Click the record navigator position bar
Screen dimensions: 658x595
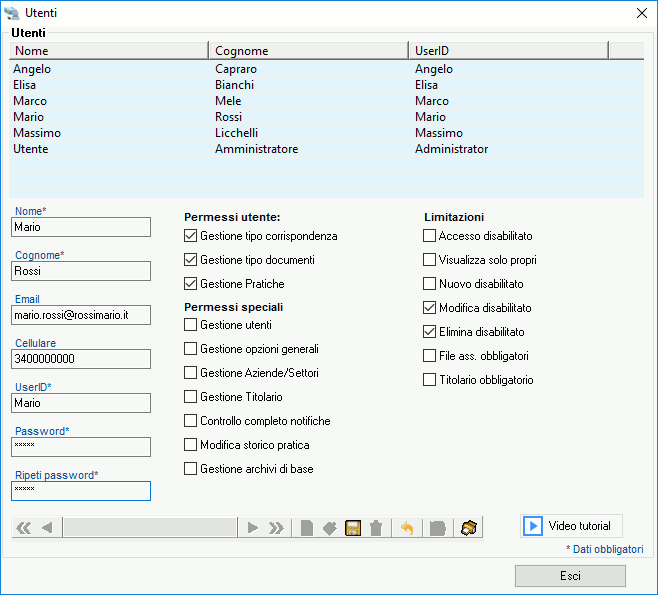pos(150,527)
